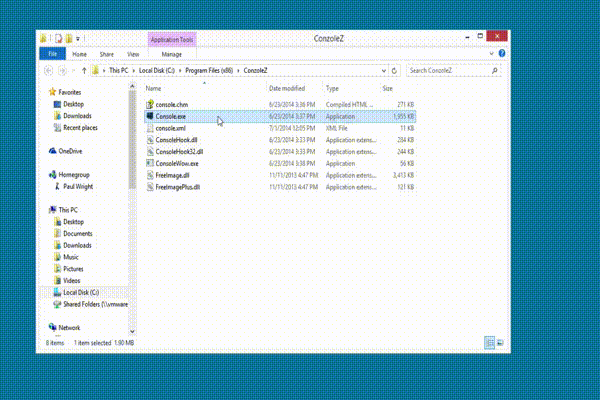
Task: Switch to the View ribbon tab
Action: coord(133,54)
